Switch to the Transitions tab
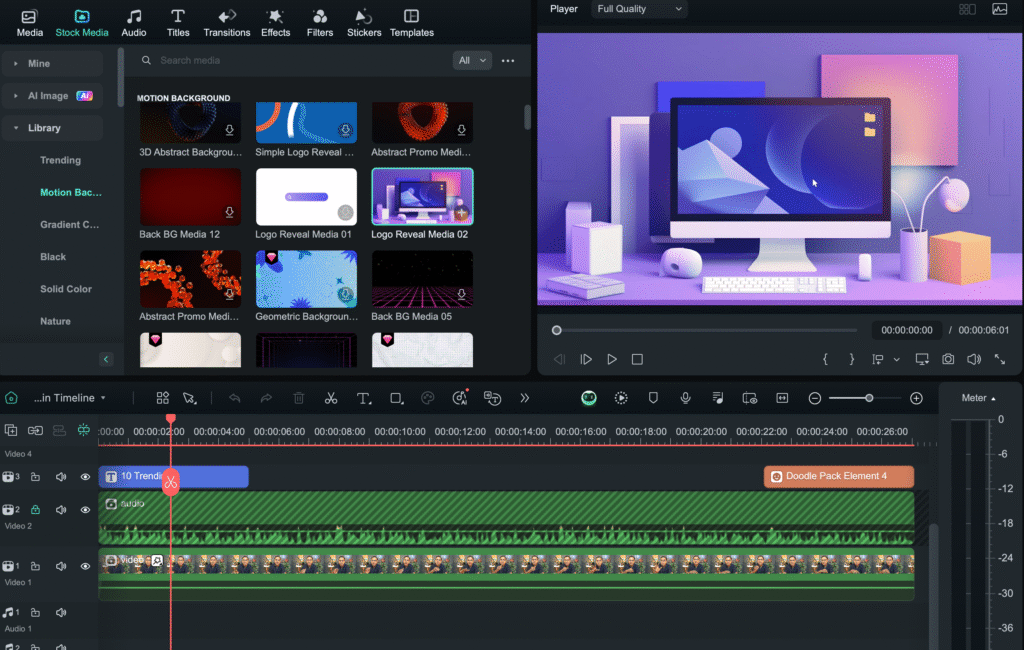Image resolution: width=1024 pixels, height=650 pixels. [227, 23]
